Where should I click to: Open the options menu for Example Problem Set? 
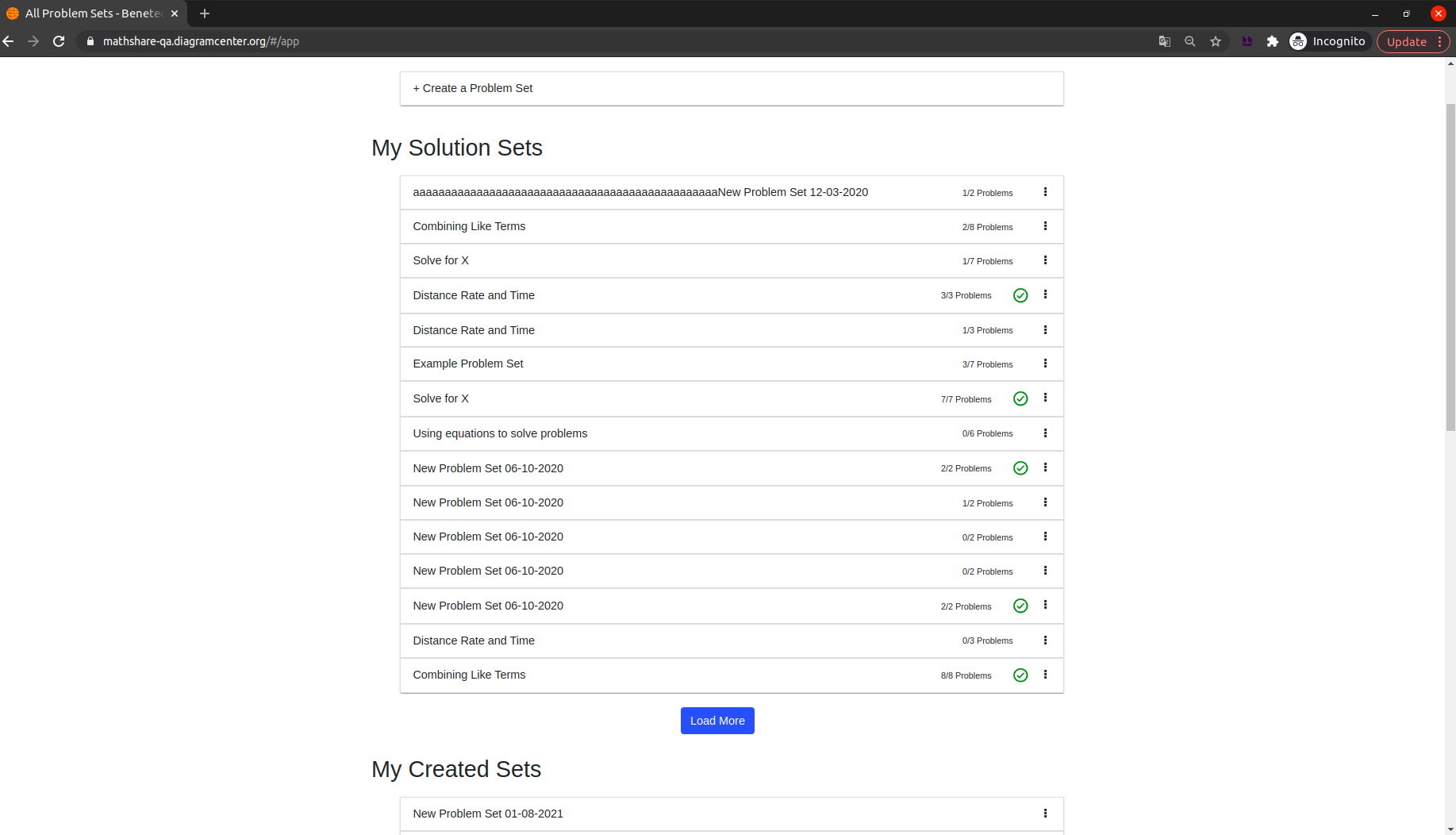[1045, 364]
